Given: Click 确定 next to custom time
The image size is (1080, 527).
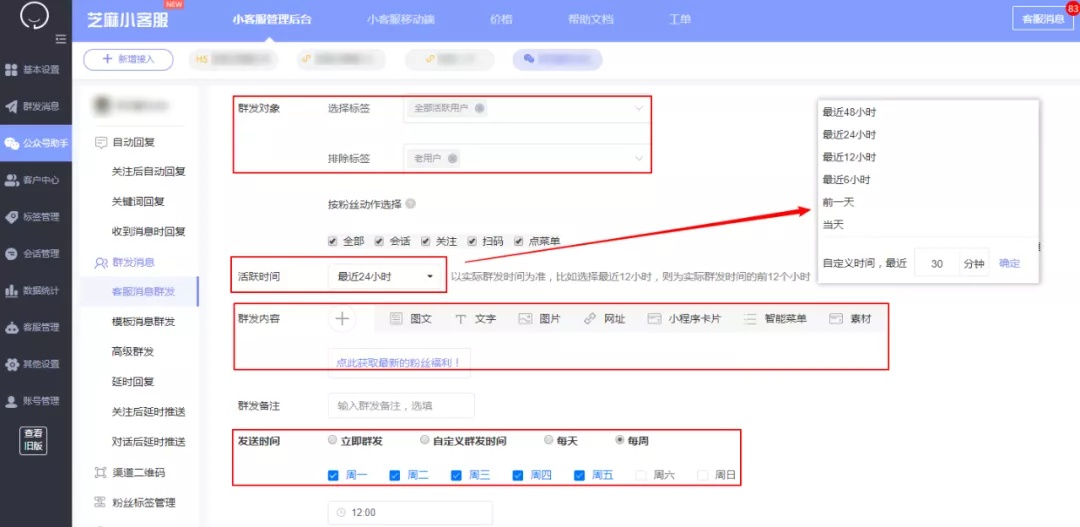Looking at the screenshot, I should [x=1009, y=264].
